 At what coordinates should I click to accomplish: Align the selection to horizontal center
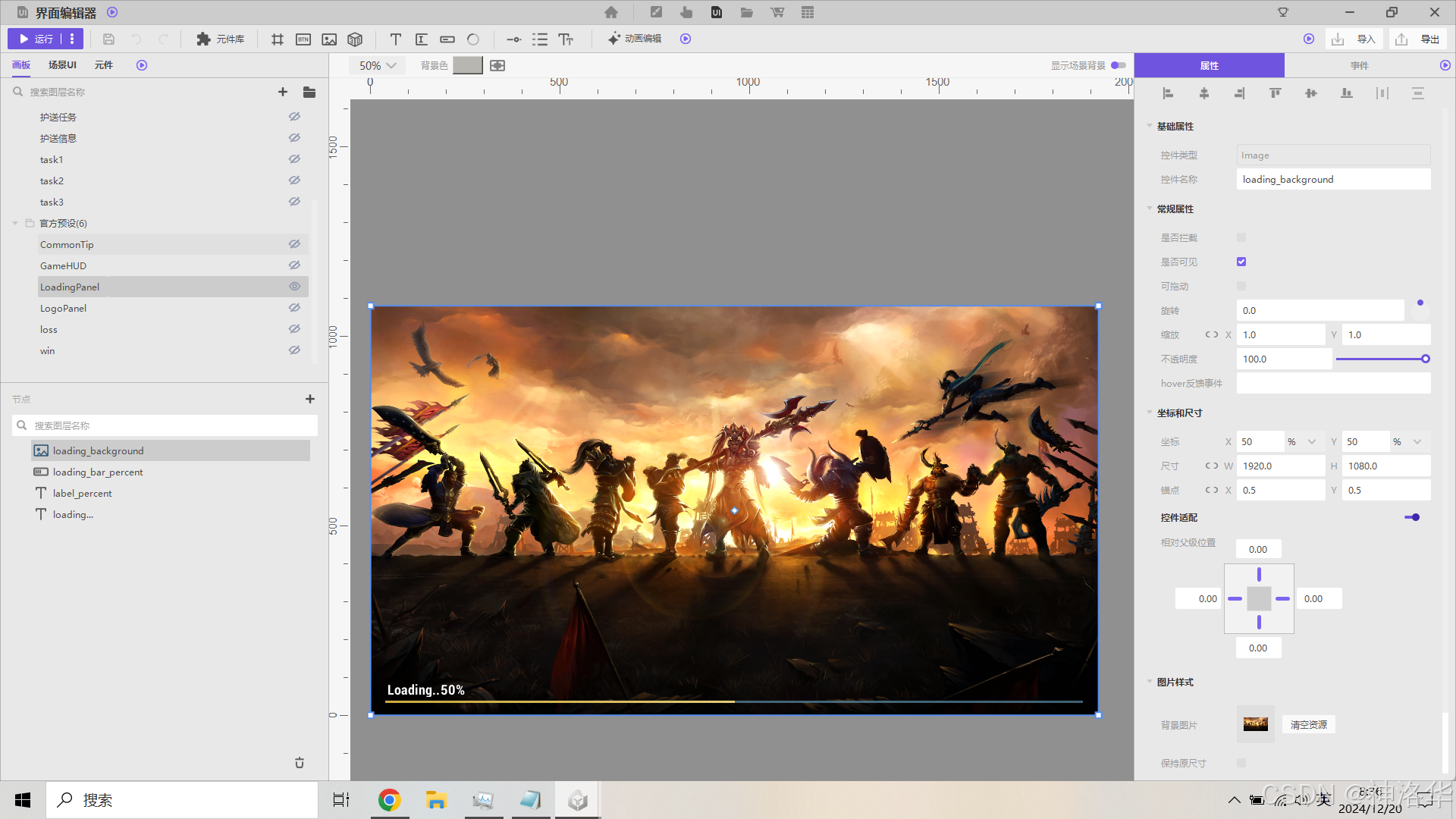tap(1204, 93)
